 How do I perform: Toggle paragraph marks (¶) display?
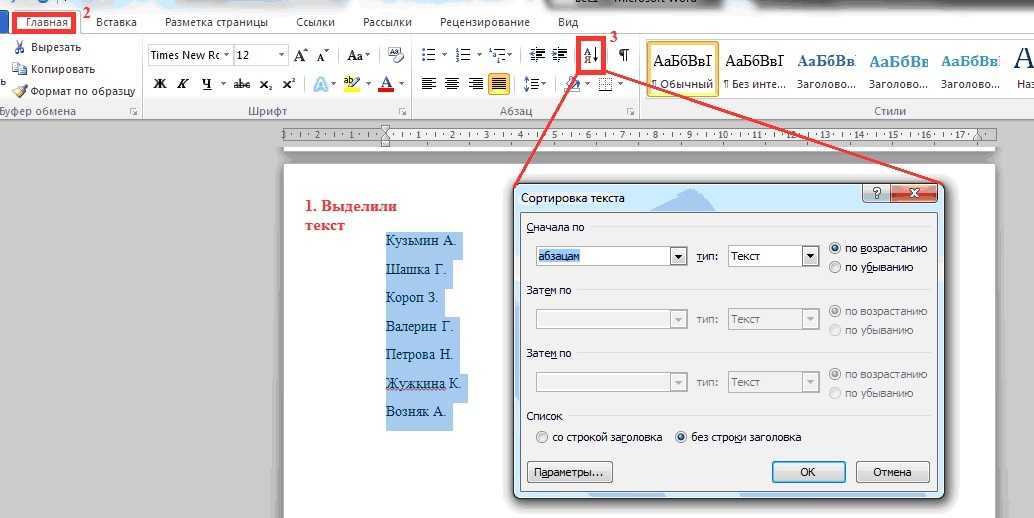623,55
